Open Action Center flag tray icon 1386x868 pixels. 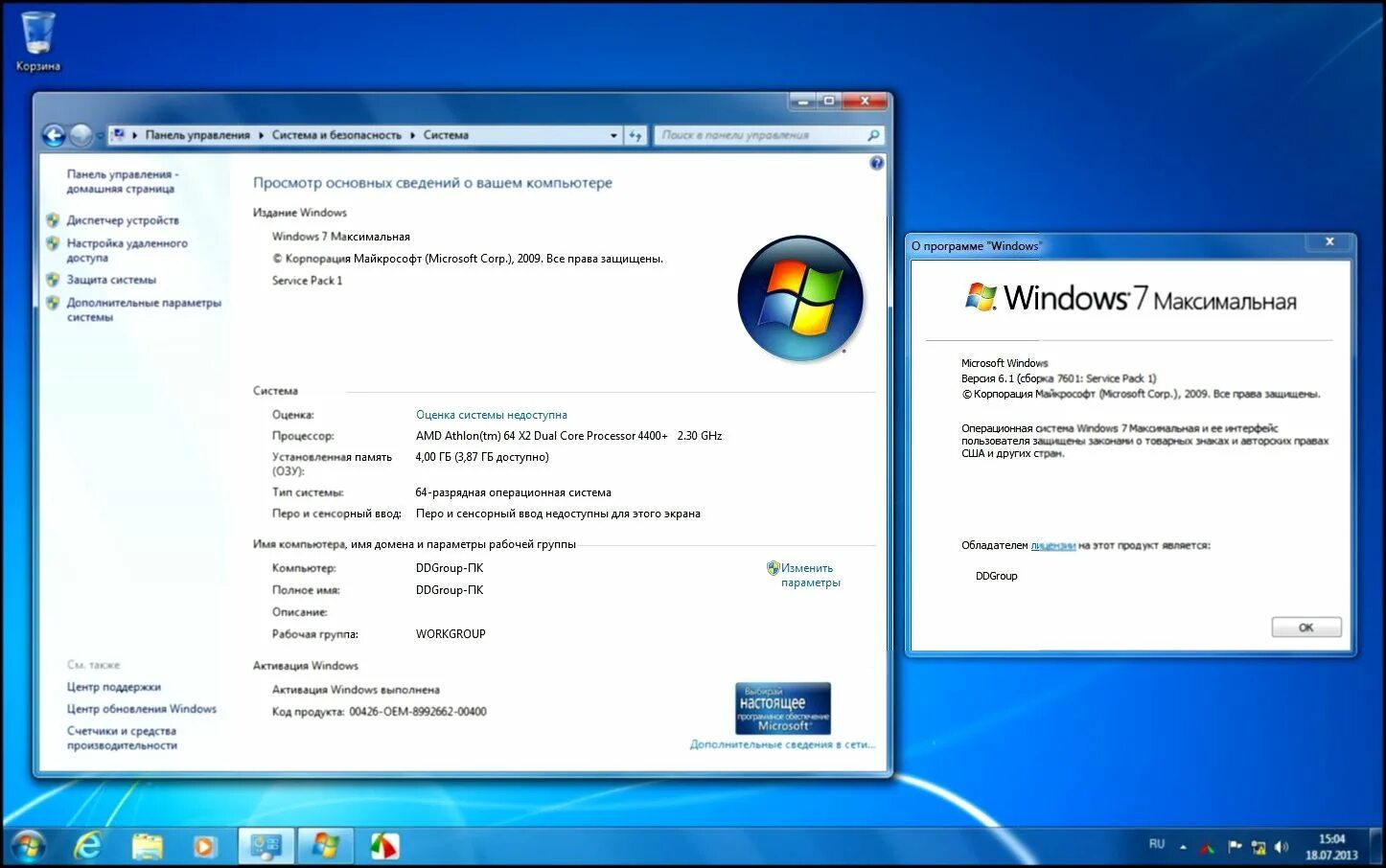click(1234, 847)
